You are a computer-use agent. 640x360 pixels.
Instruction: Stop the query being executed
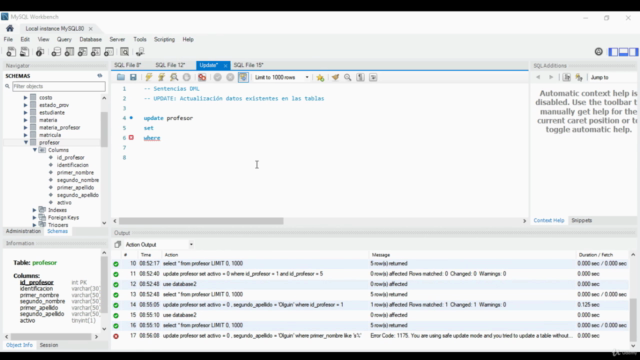click(x=187, y=77)
